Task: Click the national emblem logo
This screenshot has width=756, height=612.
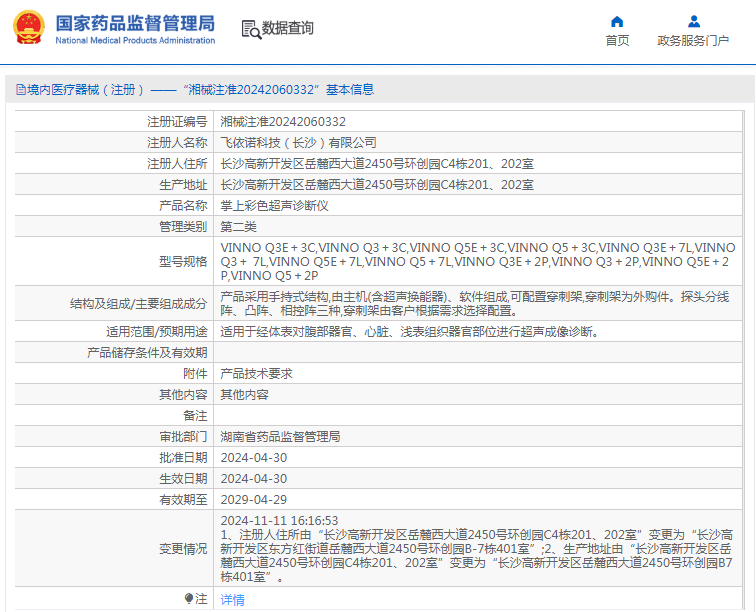Action: pos(29,27)
